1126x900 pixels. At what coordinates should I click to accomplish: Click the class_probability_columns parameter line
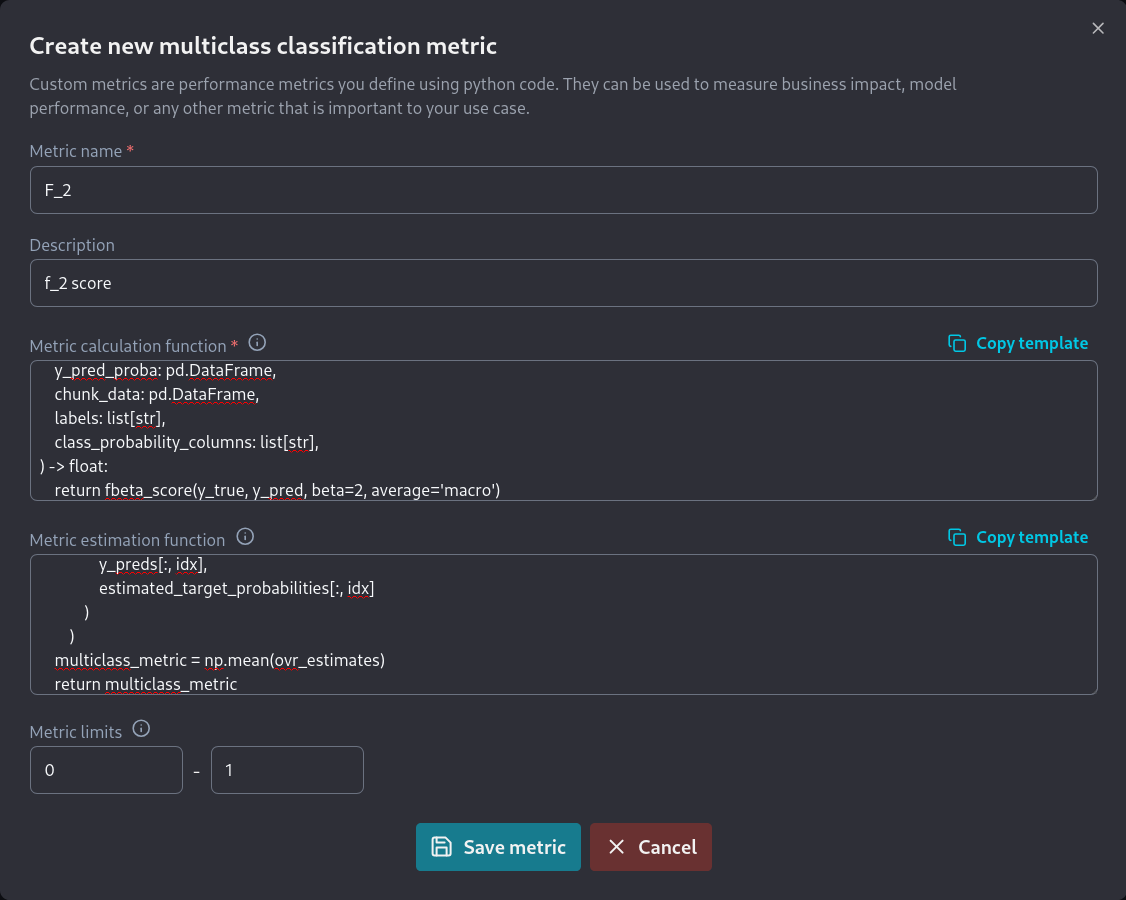point(186,442)
